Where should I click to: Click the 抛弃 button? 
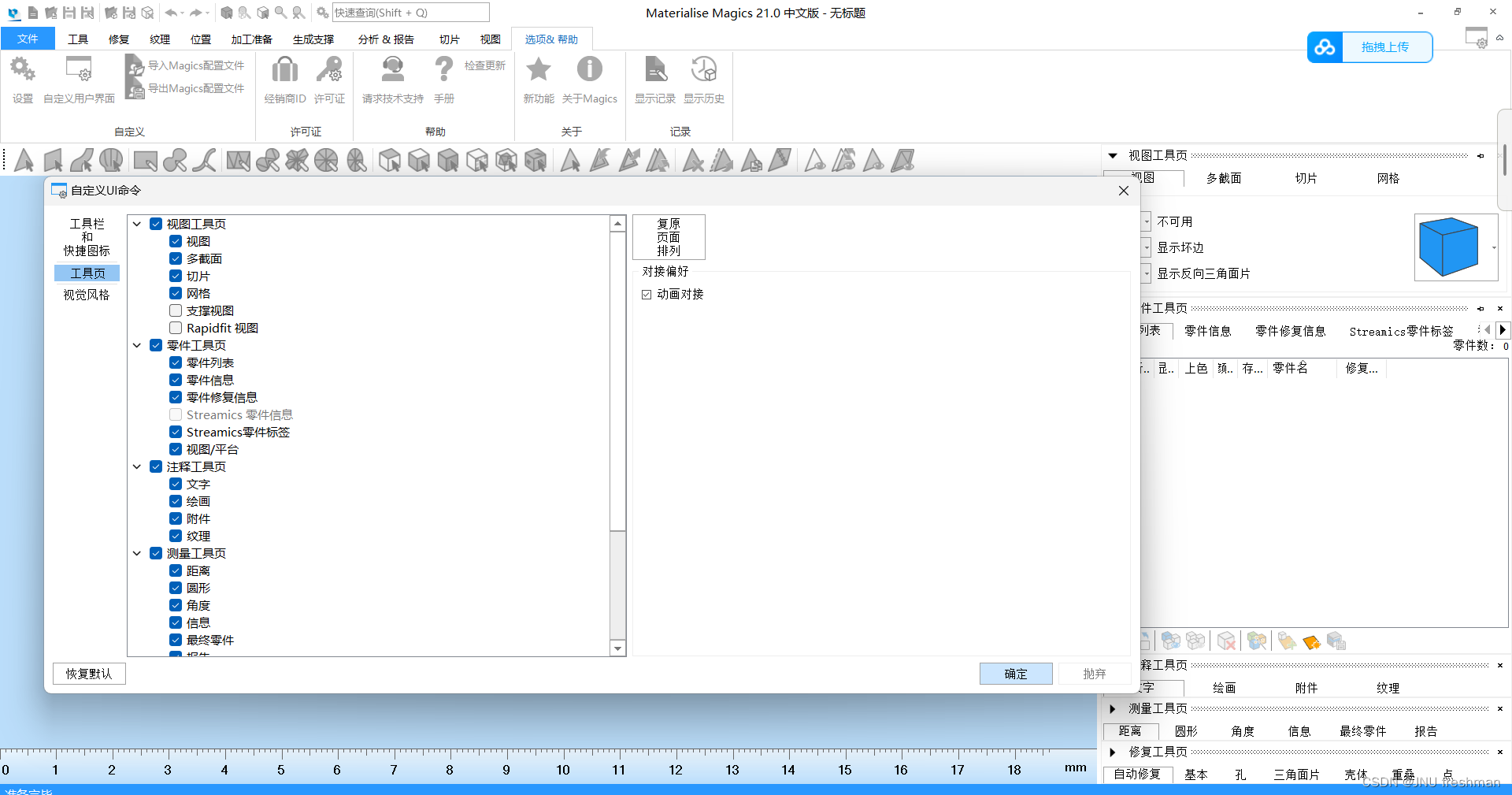pyautogui.click(x=1095, y=674)
